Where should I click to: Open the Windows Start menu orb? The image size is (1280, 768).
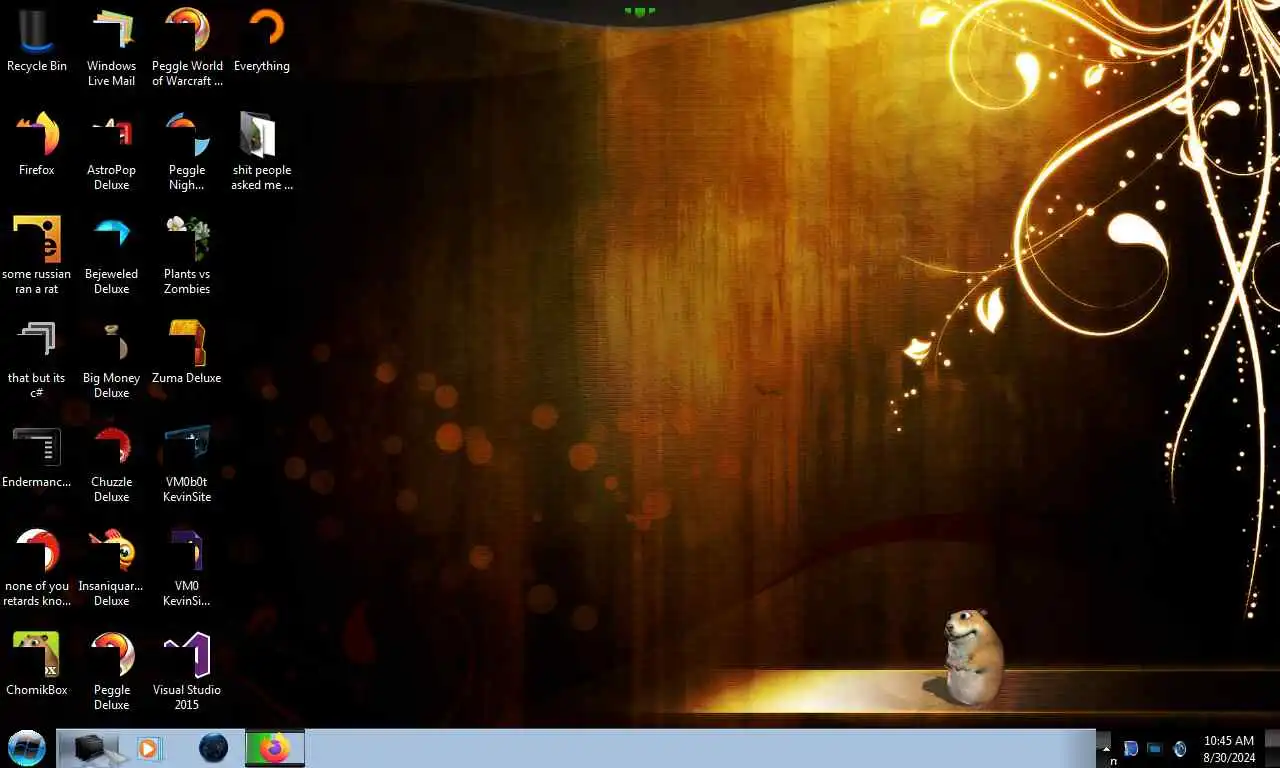click(27, 748)
